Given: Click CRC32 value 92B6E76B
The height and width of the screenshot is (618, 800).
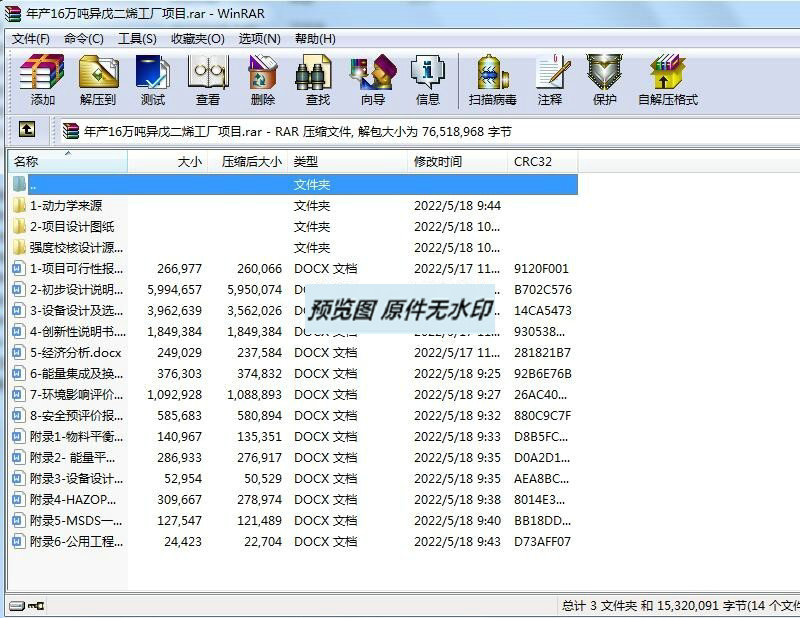Looking at the screenshot, I should [x=542, y=374].
